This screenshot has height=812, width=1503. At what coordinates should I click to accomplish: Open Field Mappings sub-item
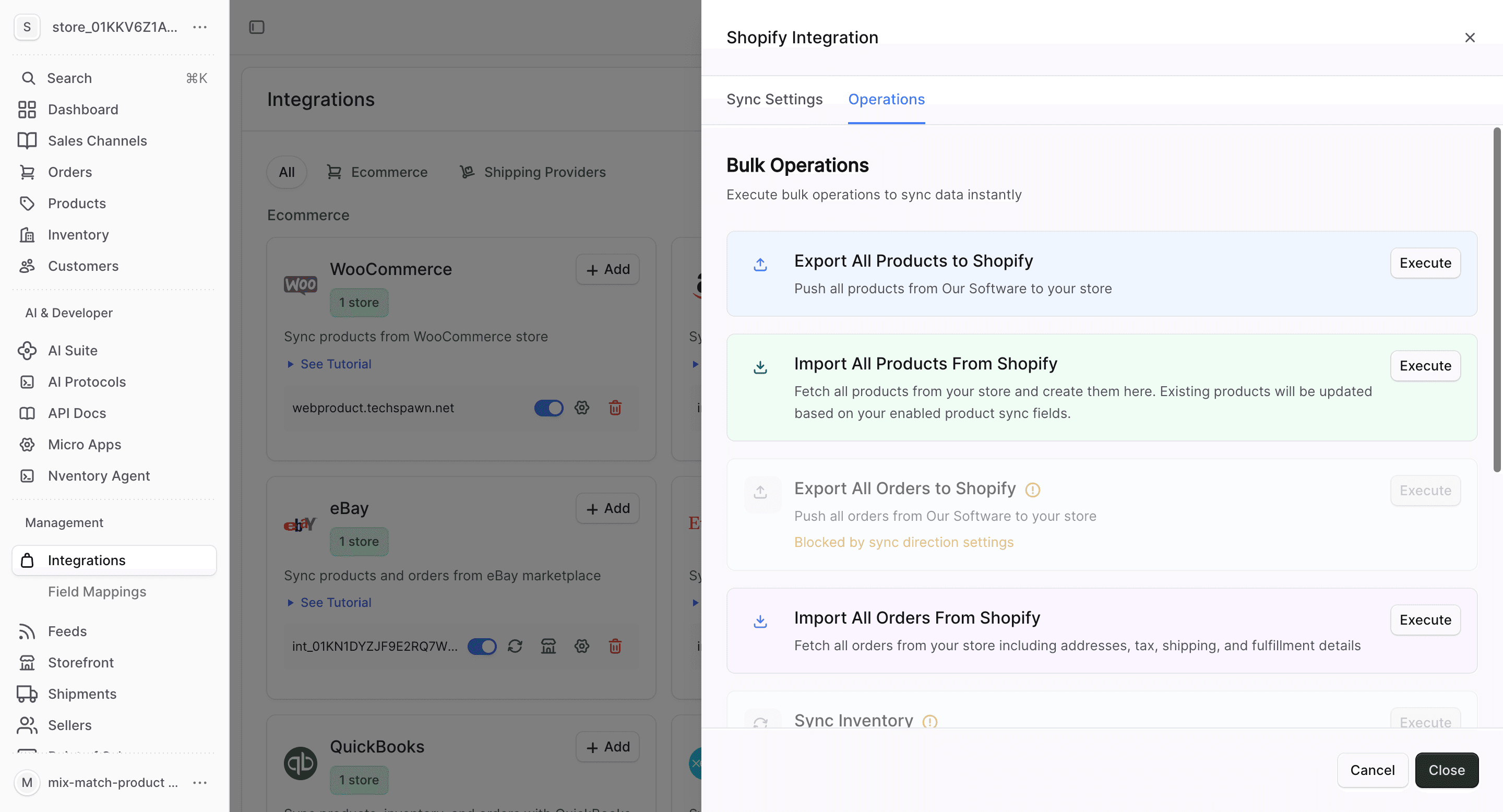click(x=97, y=591)
